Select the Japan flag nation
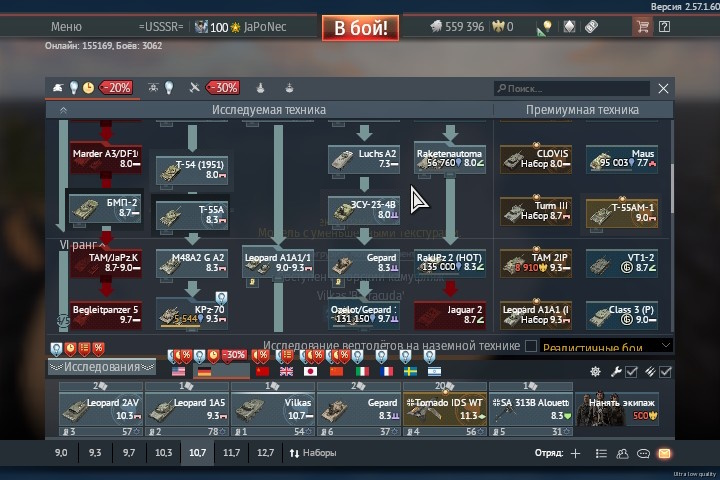Screen dimensions: 720x480 pos(311,371)
